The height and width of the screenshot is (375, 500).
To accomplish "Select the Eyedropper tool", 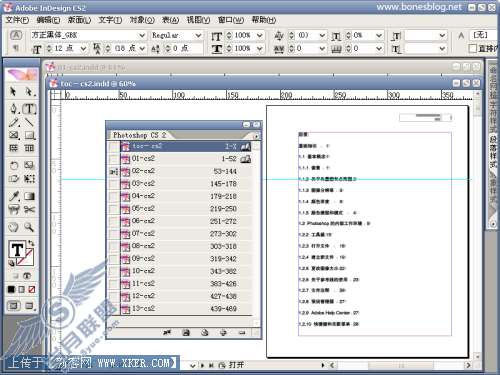I will [x=13, y=196].
